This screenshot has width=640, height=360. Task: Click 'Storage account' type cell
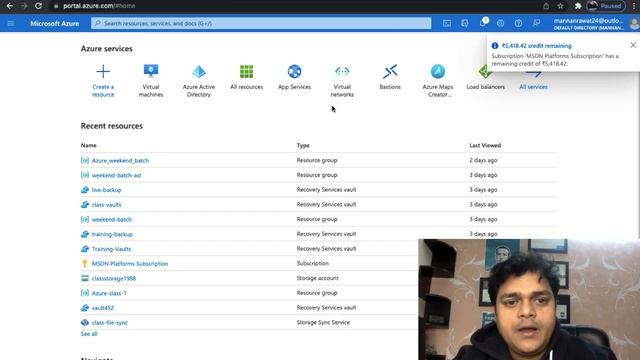click(x=318, y=278)
